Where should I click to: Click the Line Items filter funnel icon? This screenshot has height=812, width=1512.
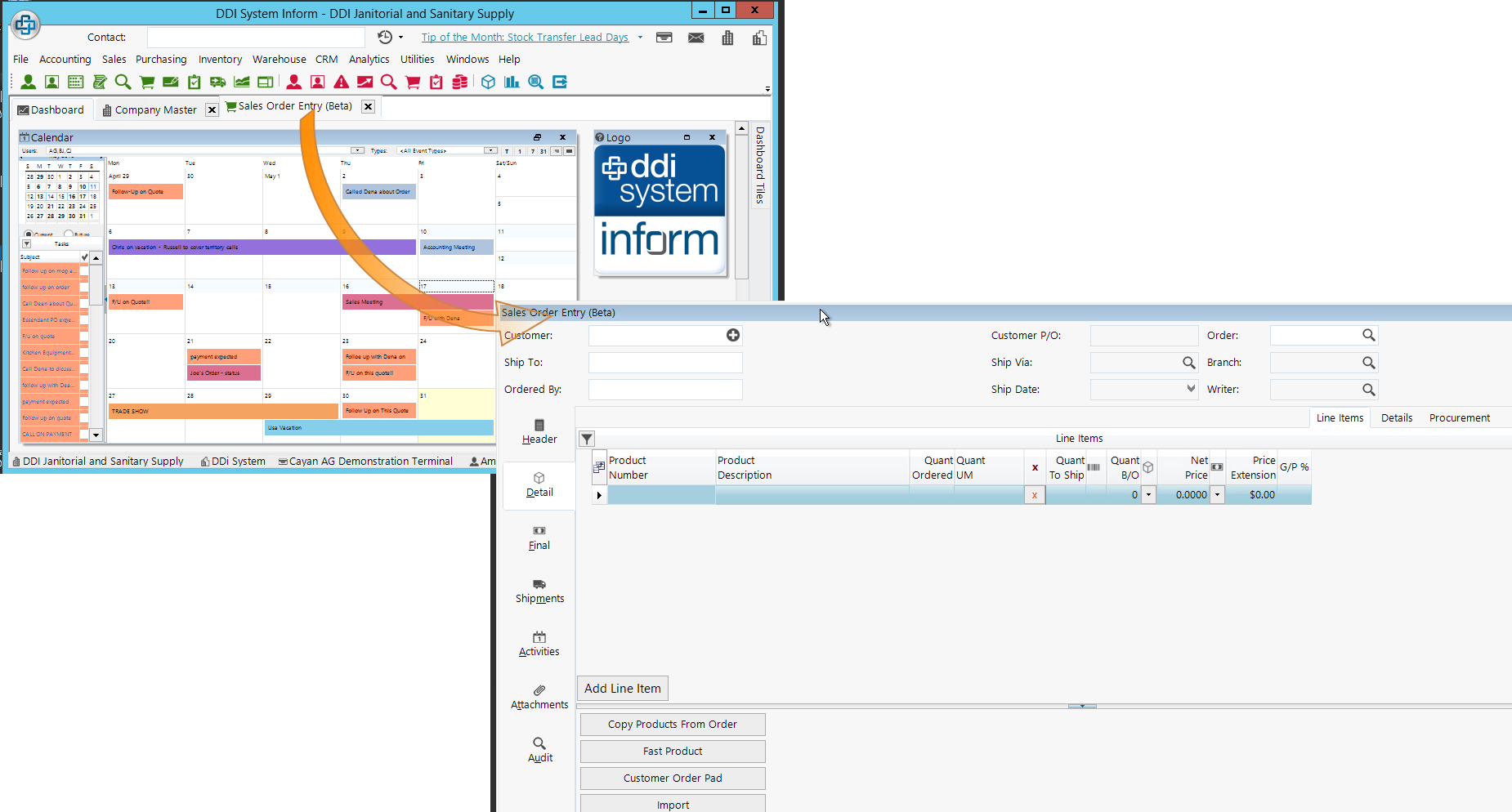coord(587,439)
